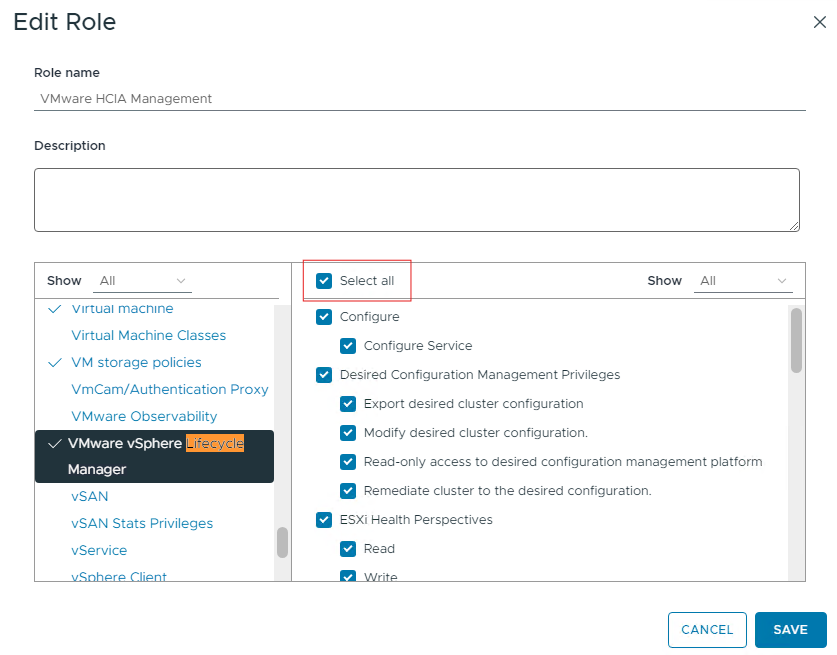Uncheck Configure Service privilege
Image resolution: width=837 pixels, height=655 pixels.
point(348,345)
